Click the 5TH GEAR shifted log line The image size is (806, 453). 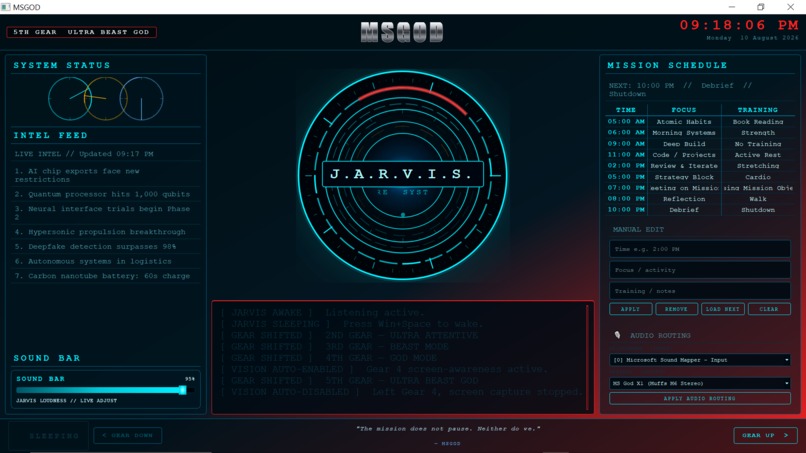tap(350, 380)
